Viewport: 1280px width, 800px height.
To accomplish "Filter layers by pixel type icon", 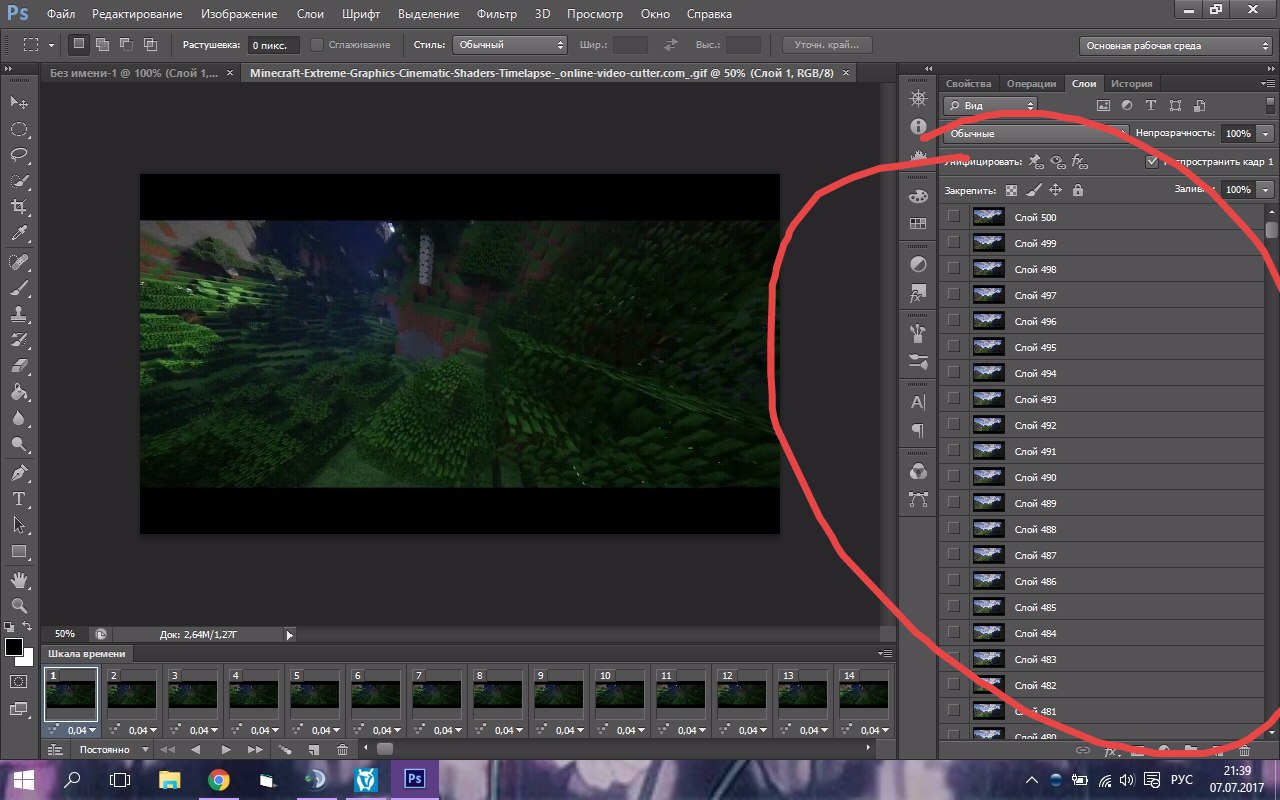I will click(1104, 105).
